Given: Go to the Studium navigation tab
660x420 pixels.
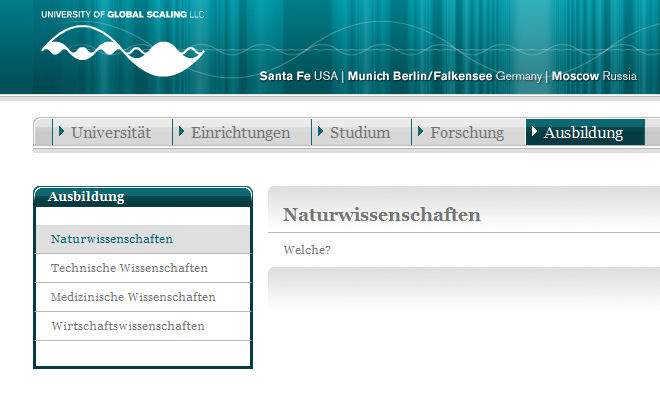Looking at the screenshot, I should click(360, 132).
